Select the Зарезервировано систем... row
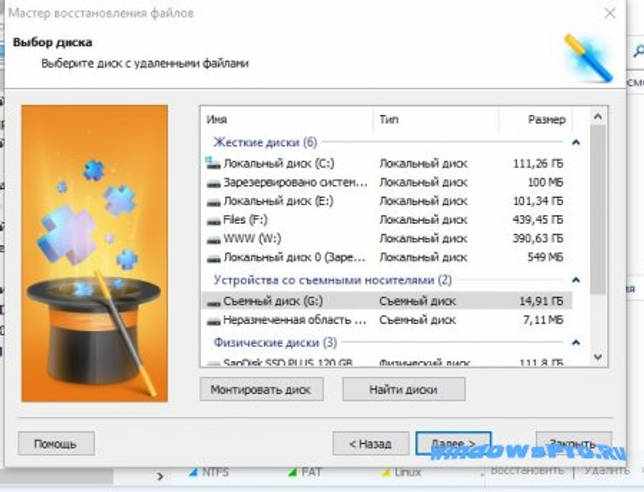 [386, 182]
